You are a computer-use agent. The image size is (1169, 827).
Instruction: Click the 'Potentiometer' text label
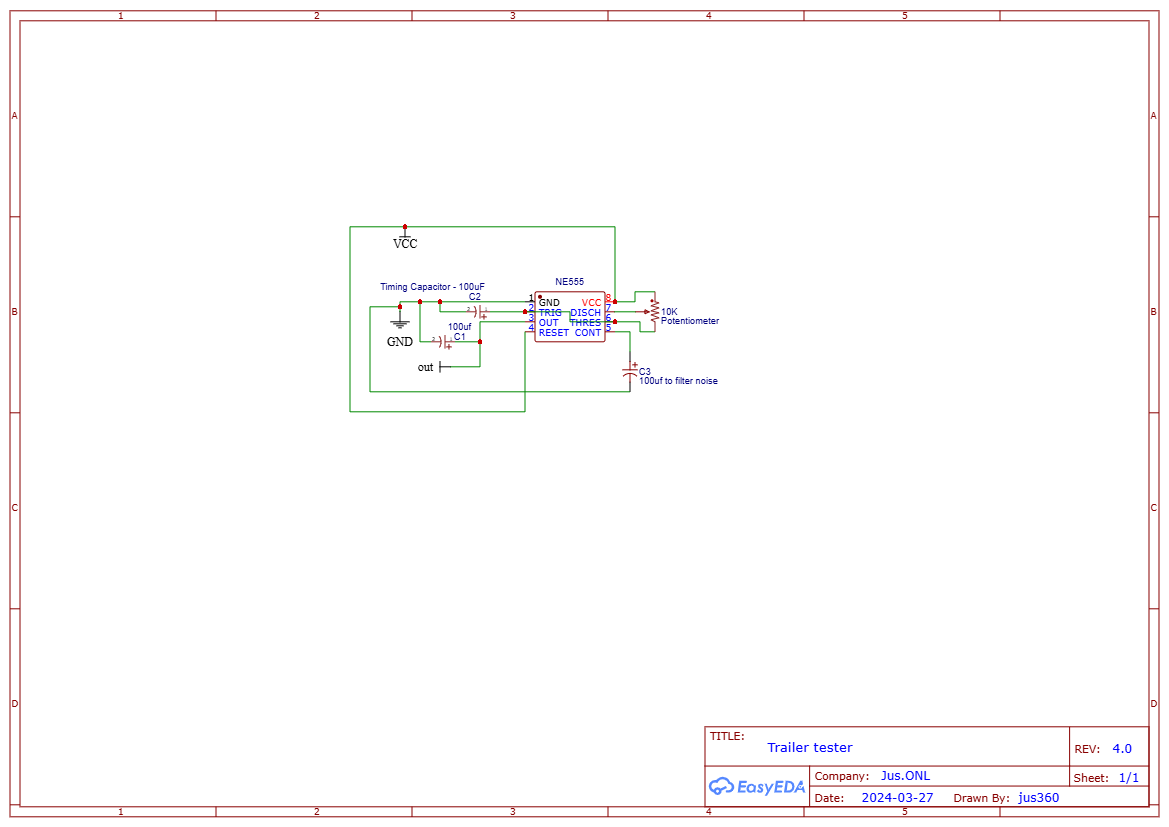(x=690, y=321)
